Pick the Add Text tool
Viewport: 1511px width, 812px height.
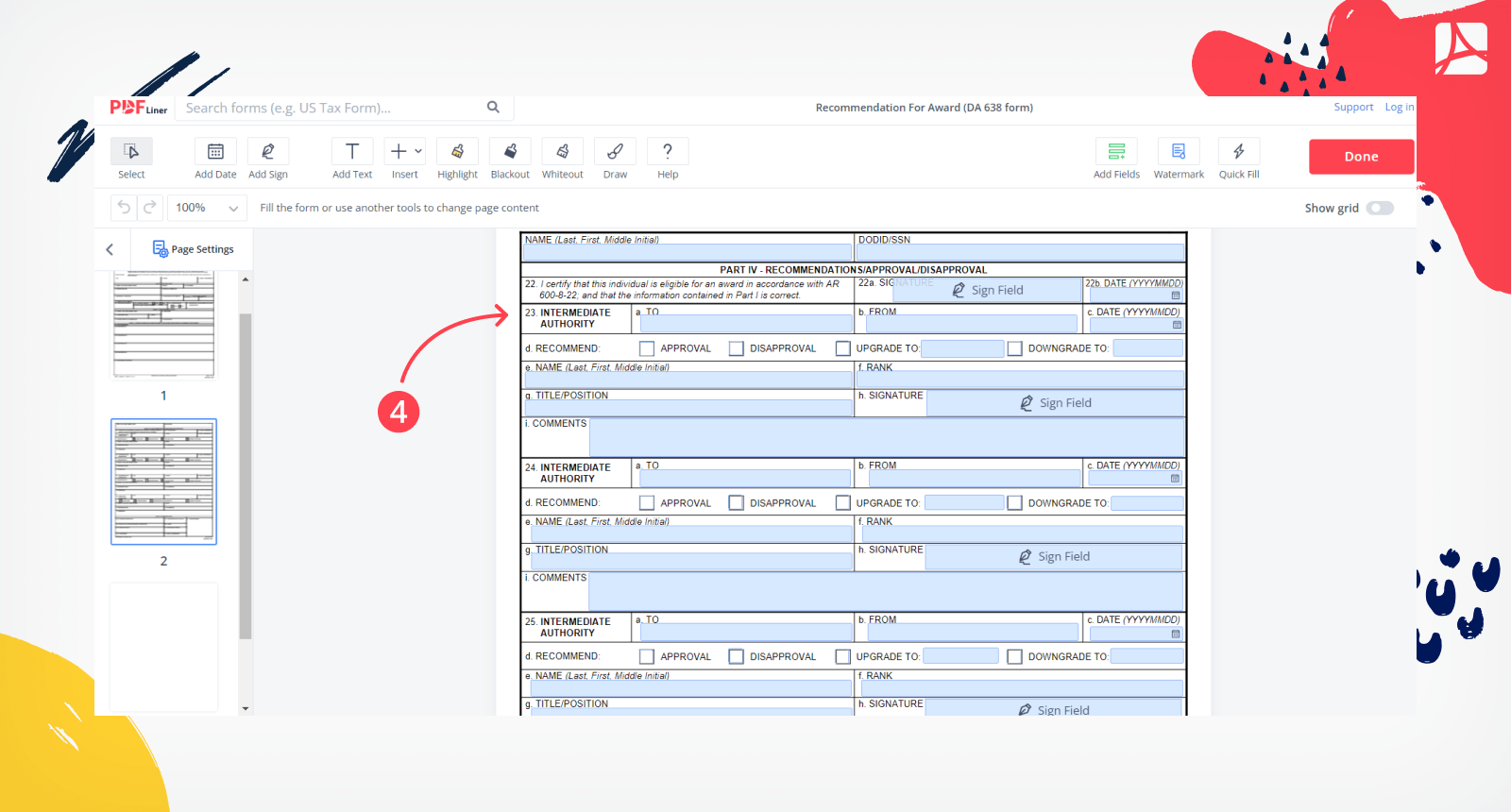(x=352, y=159)
